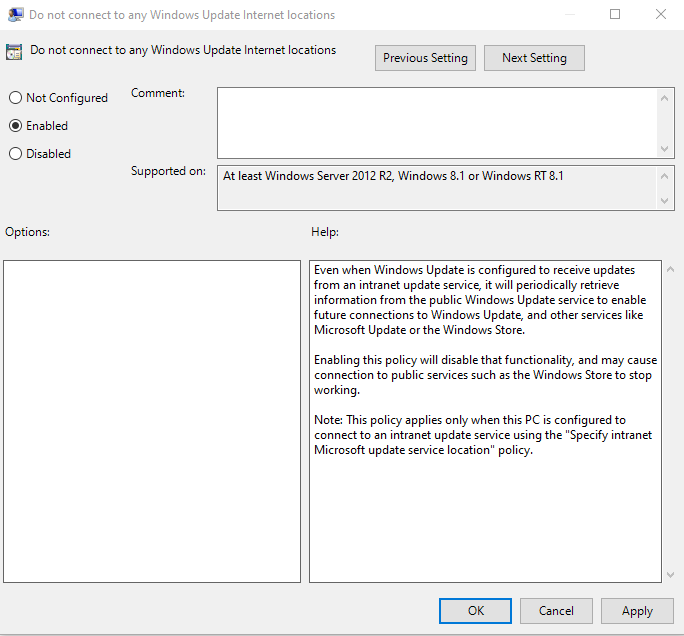Screen dimensions: 684x636
Task: Click the policy setting icon beside the heading
Action: (x=14, y=52)
